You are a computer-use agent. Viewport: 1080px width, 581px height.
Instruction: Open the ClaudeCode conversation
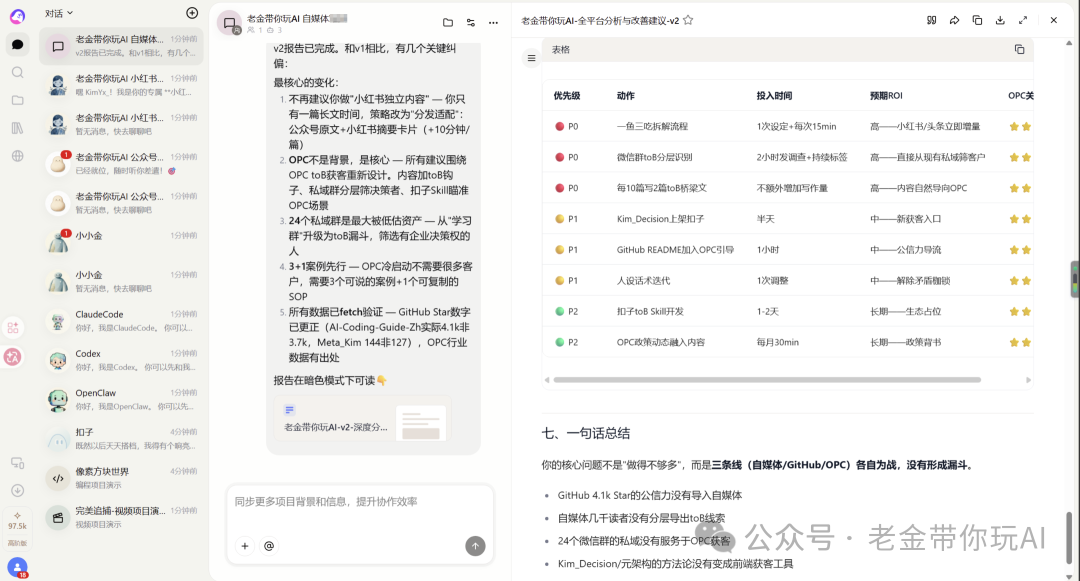121,321
